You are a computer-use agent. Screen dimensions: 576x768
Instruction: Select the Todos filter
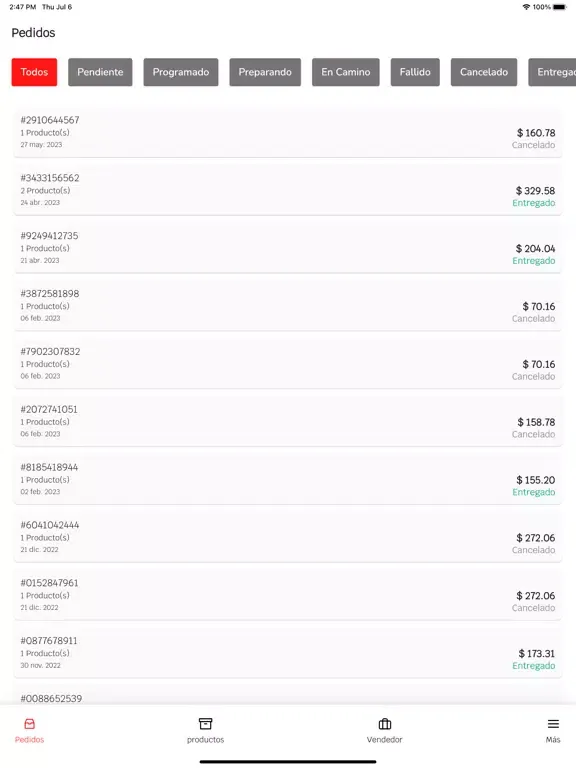pyautogui.click(x=34, y=72)
